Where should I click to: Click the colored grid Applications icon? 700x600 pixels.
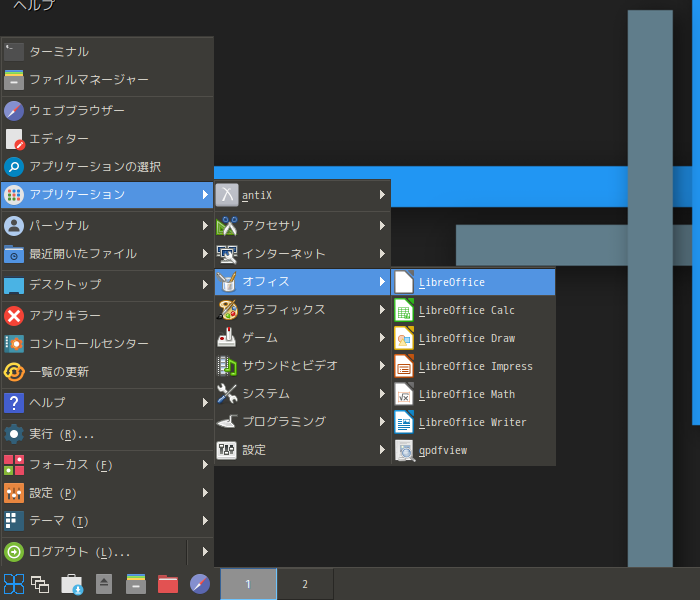tap(14, 195)
